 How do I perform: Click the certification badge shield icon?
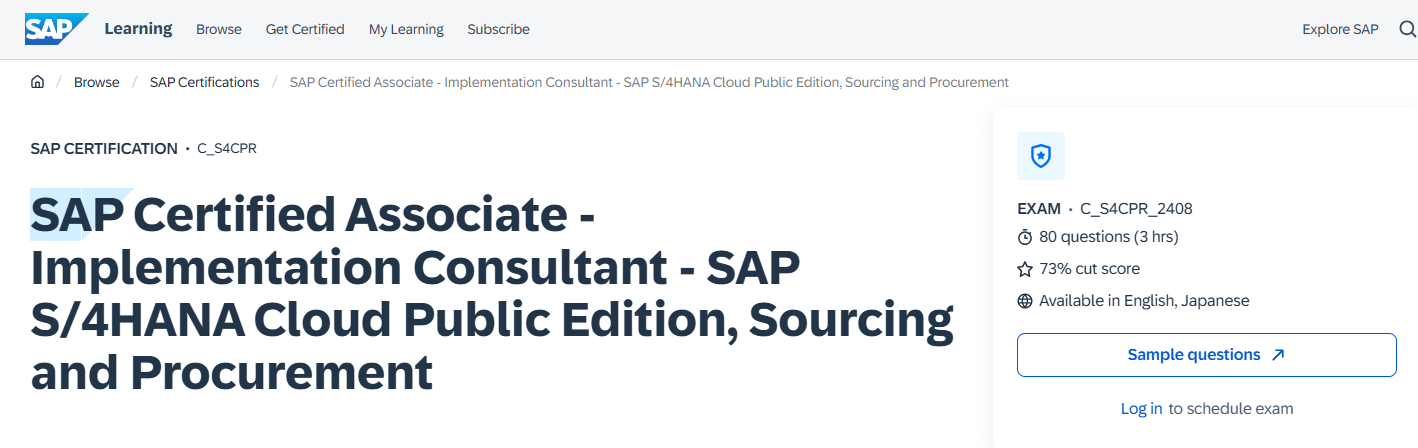coord(1041,156)
